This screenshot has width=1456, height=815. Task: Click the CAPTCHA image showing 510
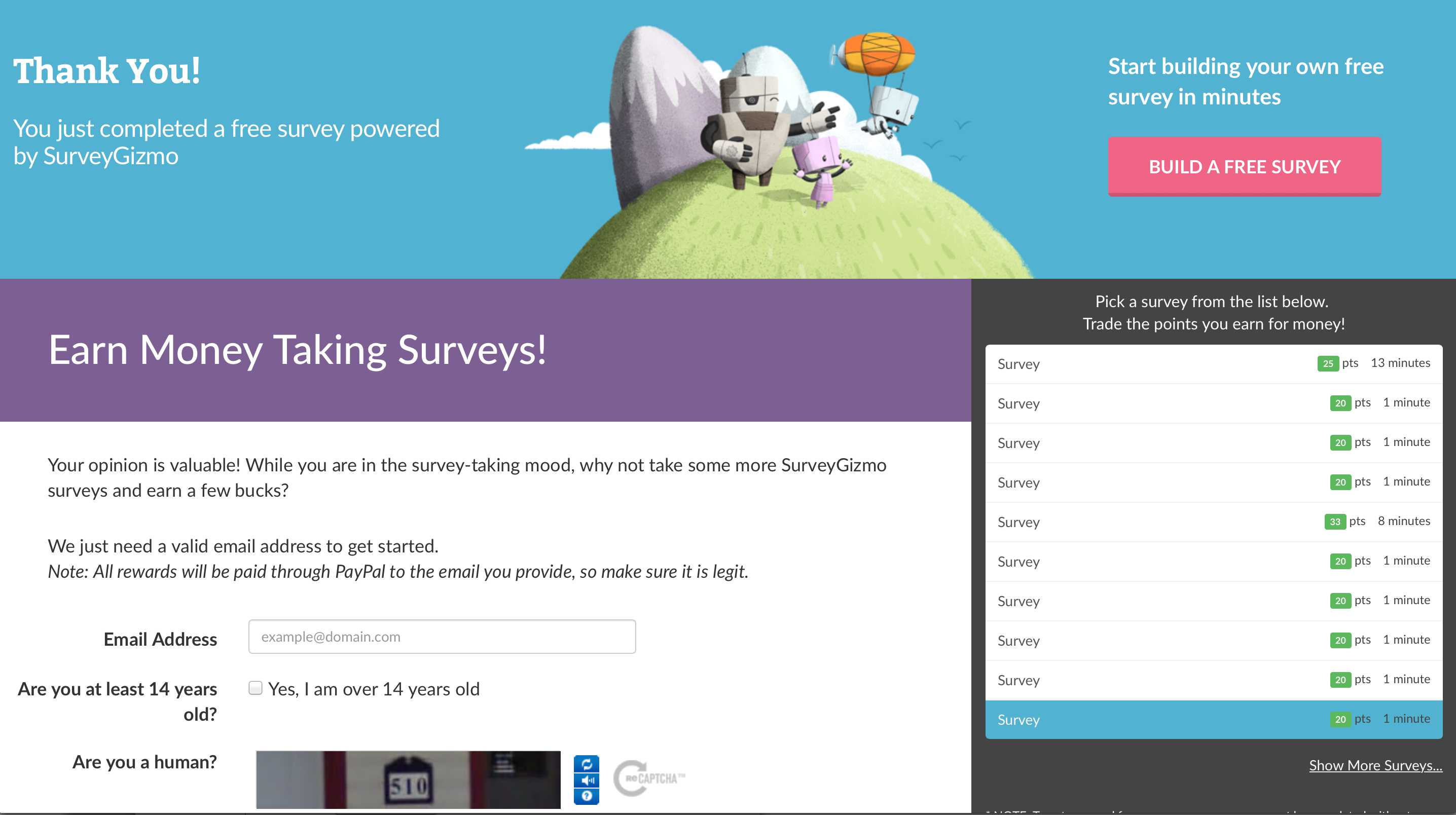tap(408, 780)
